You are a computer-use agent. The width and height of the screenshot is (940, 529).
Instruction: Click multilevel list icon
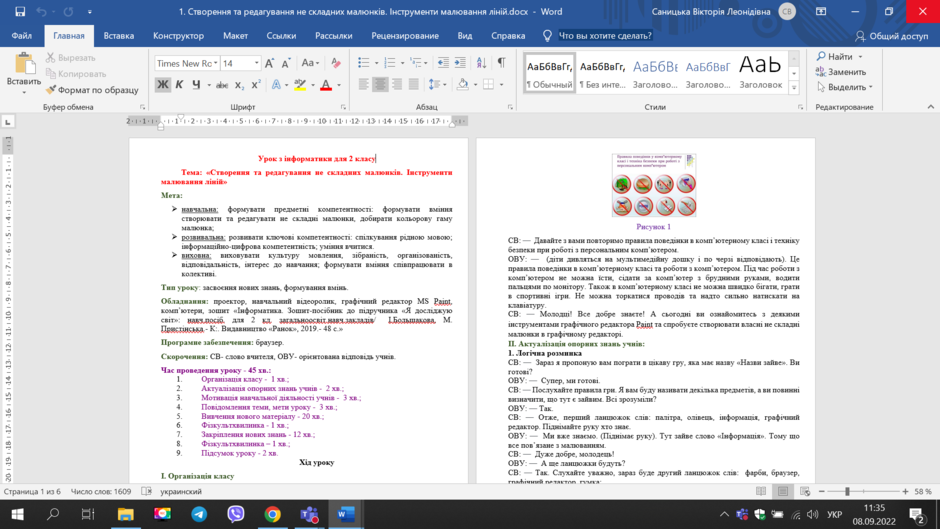tap(416, 63)
